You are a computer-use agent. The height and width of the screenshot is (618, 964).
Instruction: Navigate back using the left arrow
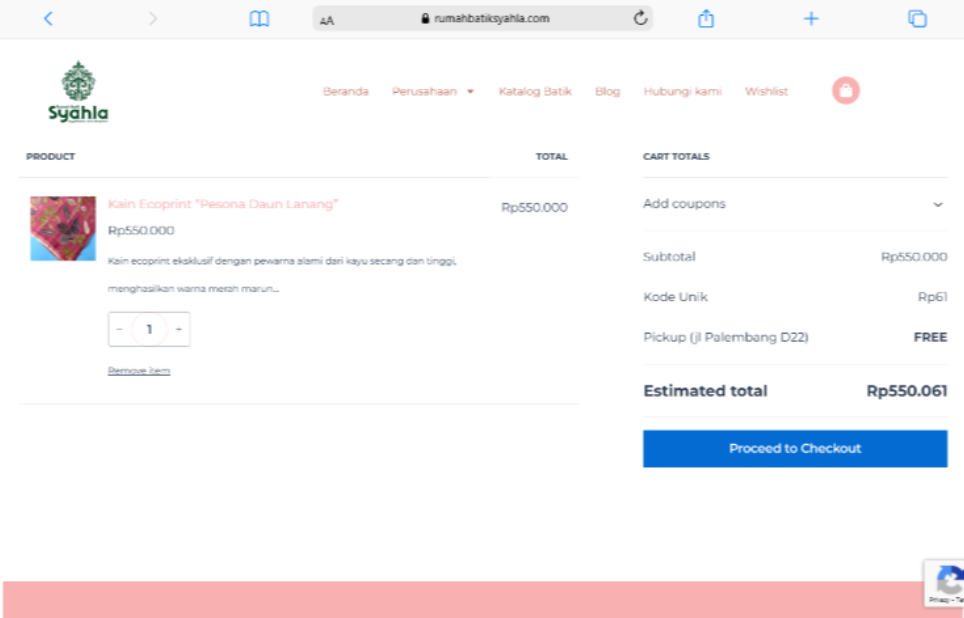click(x=48, y=17)
